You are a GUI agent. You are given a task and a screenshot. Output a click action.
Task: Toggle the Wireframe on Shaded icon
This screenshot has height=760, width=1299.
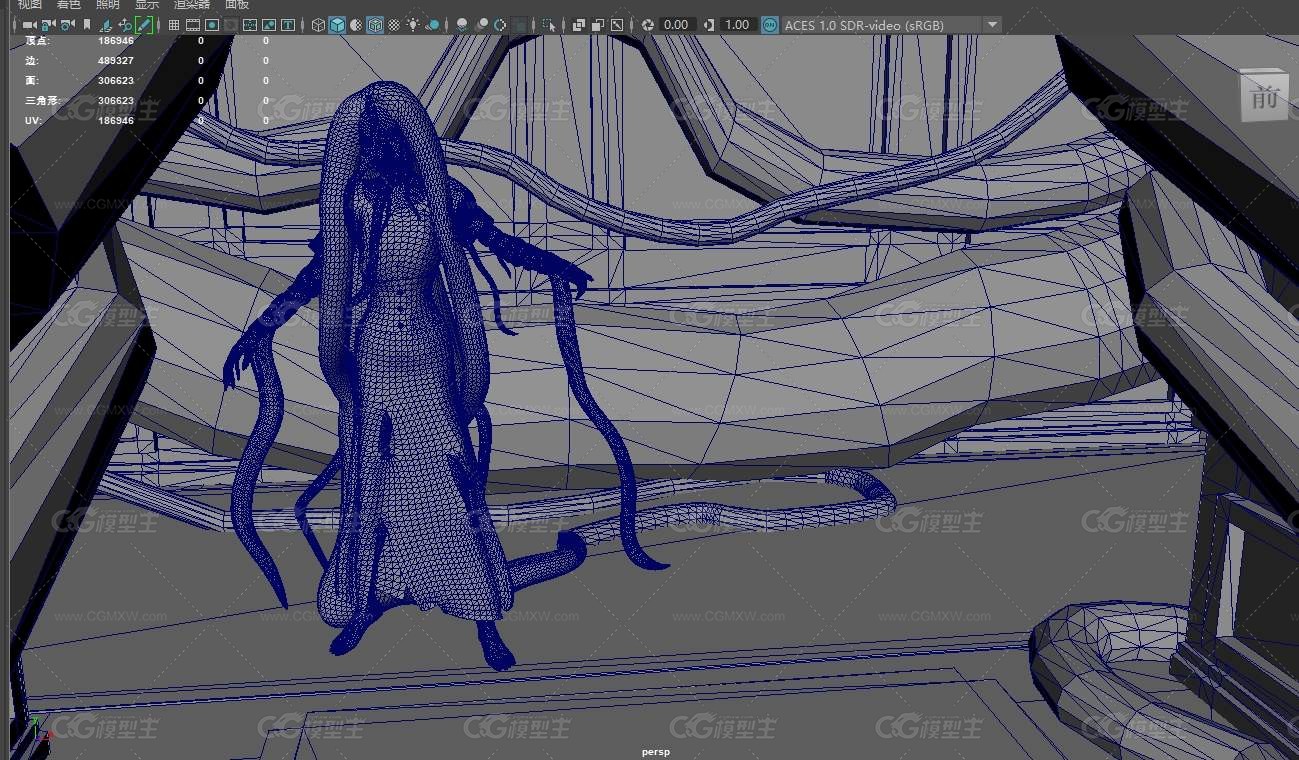(374, 25)
